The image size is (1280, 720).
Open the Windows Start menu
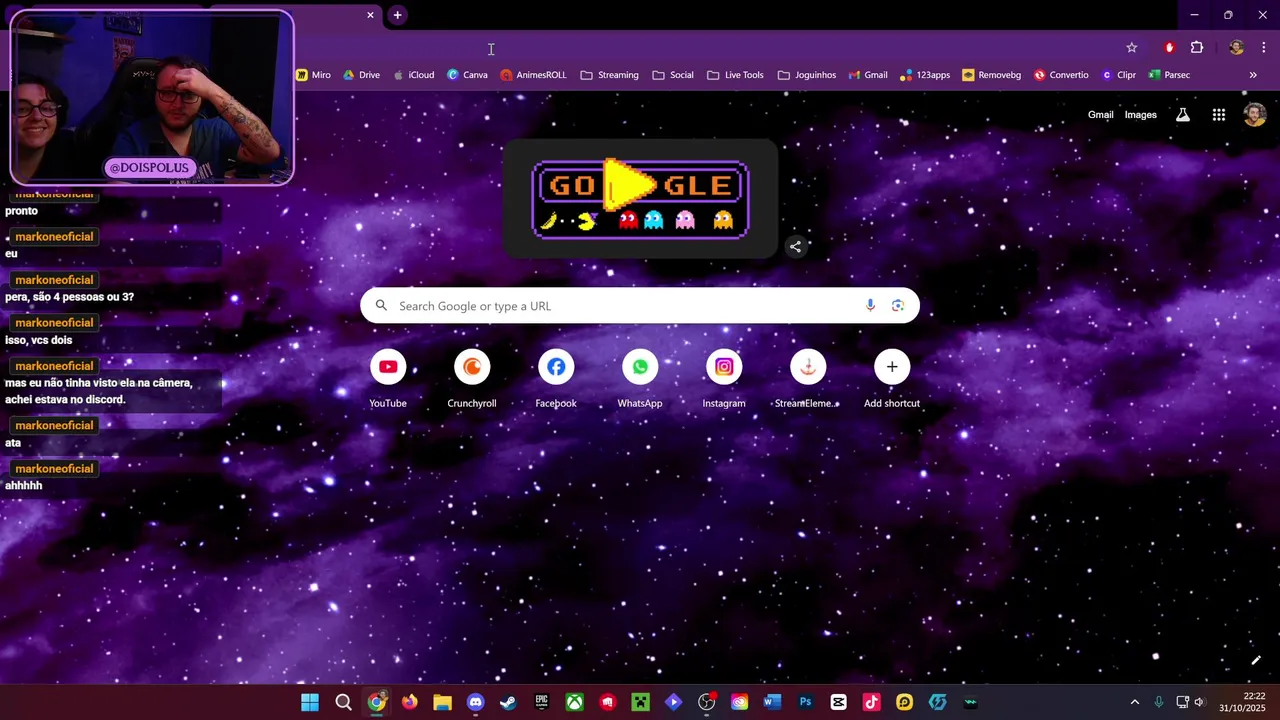[x=310, y=702]
